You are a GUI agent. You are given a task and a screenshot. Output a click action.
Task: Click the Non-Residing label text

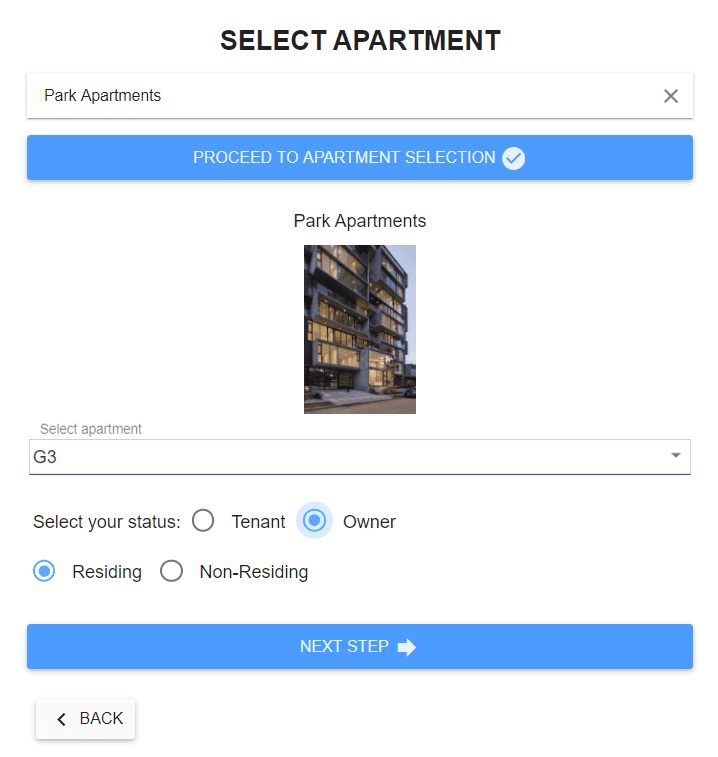click(253, 572)
